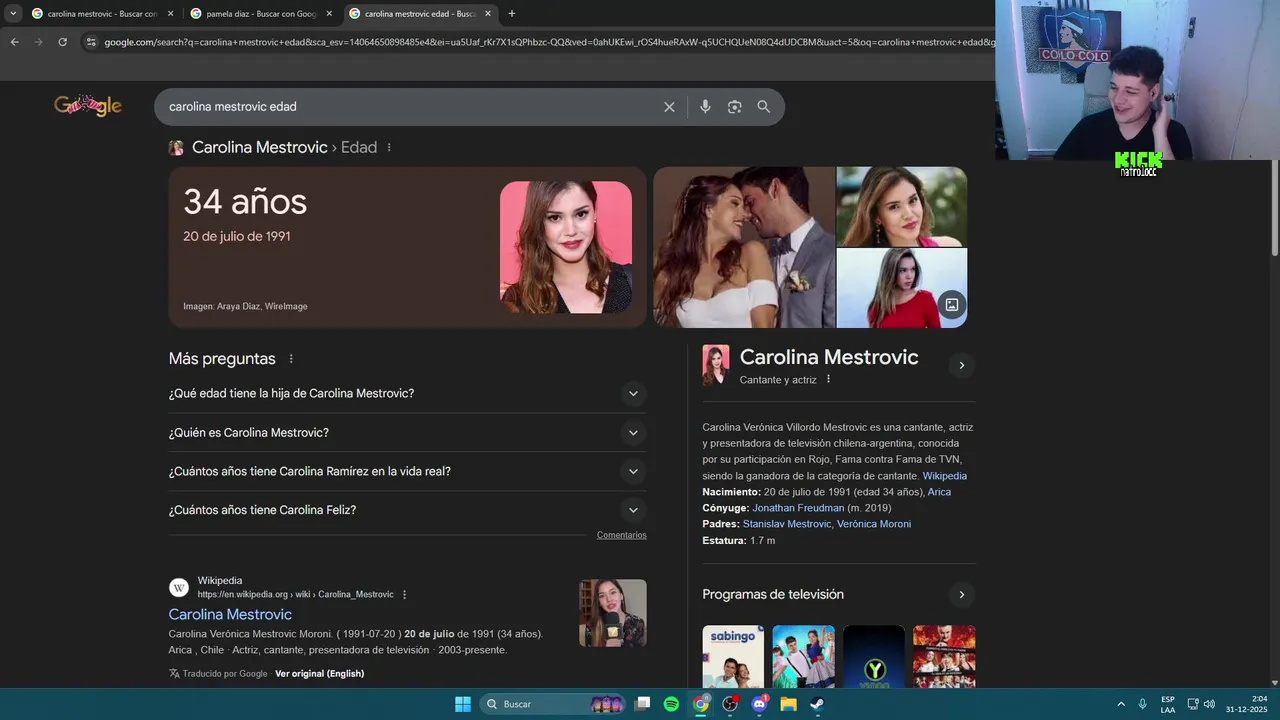1280x720 pixels.
Task: Open the wedding couple photo
Action: (744, 247)
